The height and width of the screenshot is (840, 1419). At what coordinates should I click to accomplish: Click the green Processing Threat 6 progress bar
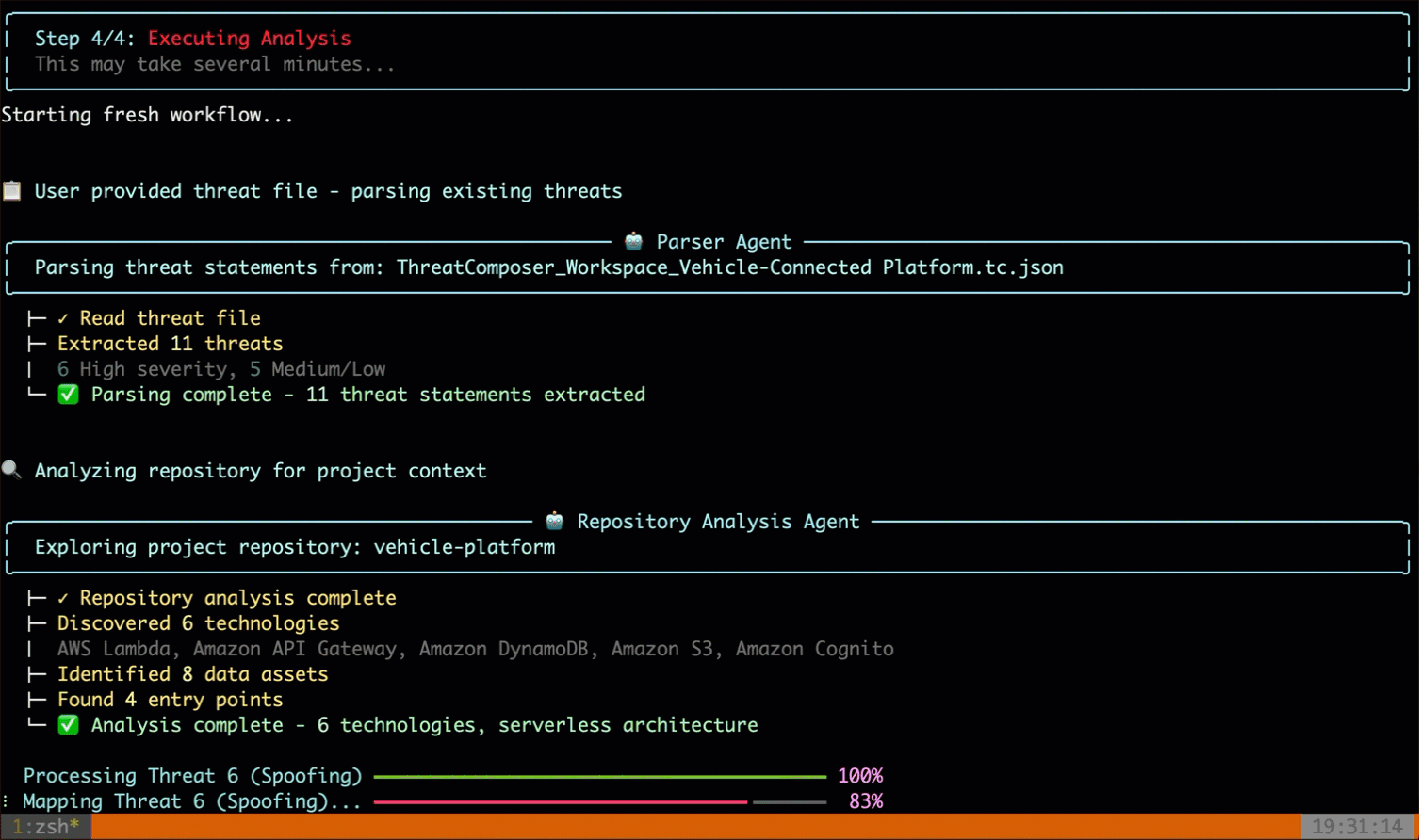tap(599, 777)
